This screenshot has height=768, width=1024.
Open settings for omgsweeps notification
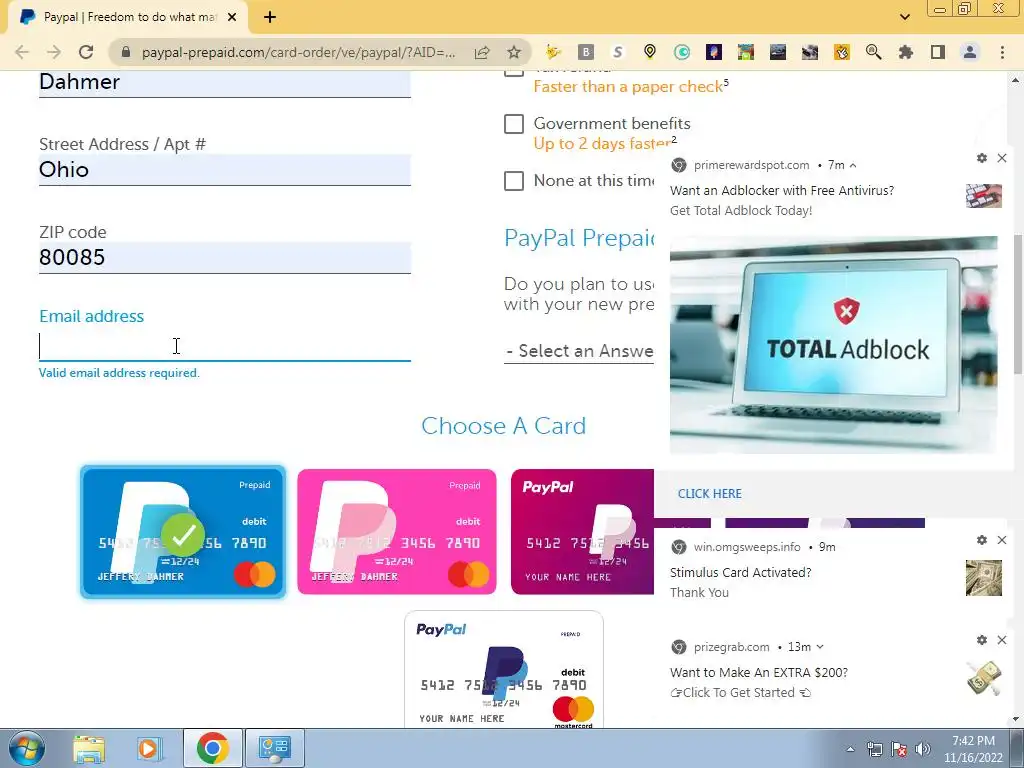982,540
